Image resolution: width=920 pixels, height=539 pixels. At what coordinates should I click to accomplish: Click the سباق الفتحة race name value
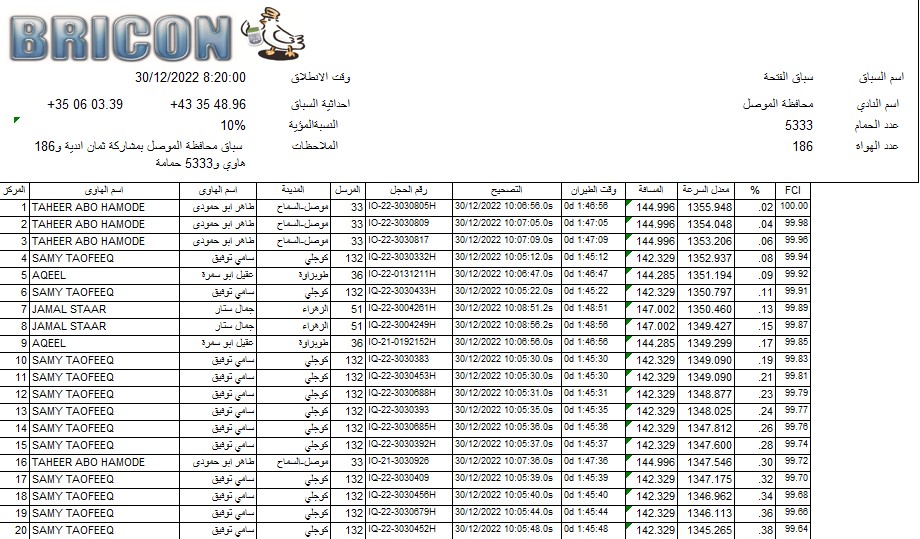[790, 78]
